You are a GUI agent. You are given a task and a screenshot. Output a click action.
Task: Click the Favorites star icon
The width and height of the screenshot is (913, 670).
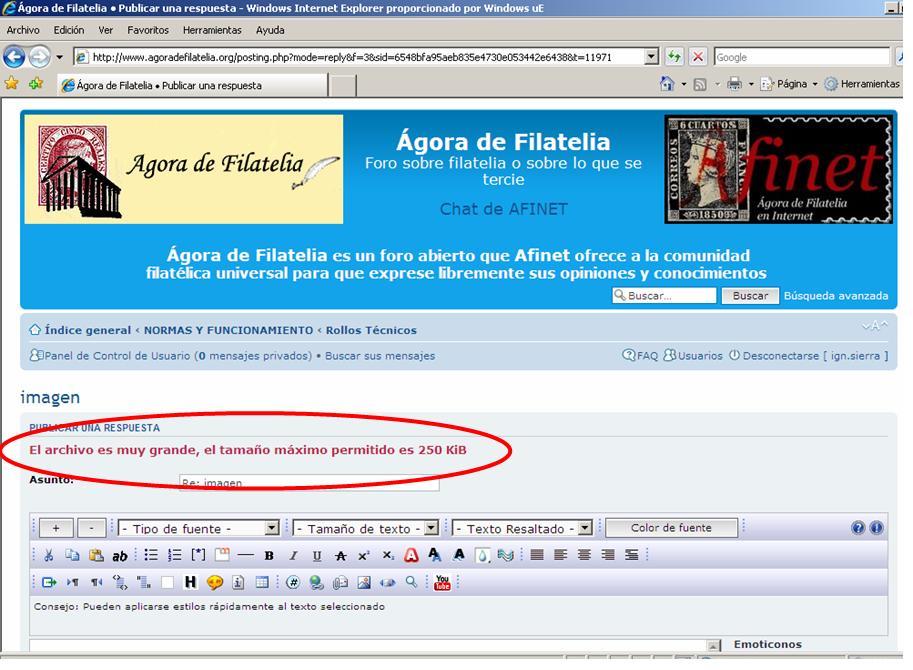click(x=11, y=84)
